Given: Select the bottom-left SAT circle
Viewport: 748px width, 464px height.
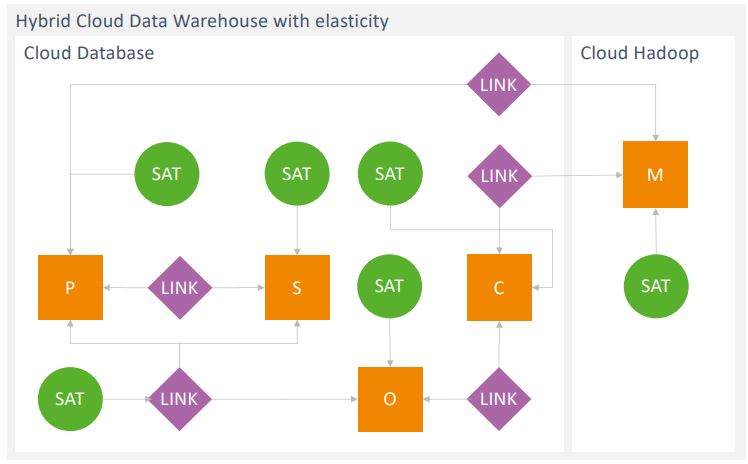Looking at the screenshot, I should 70,399.
